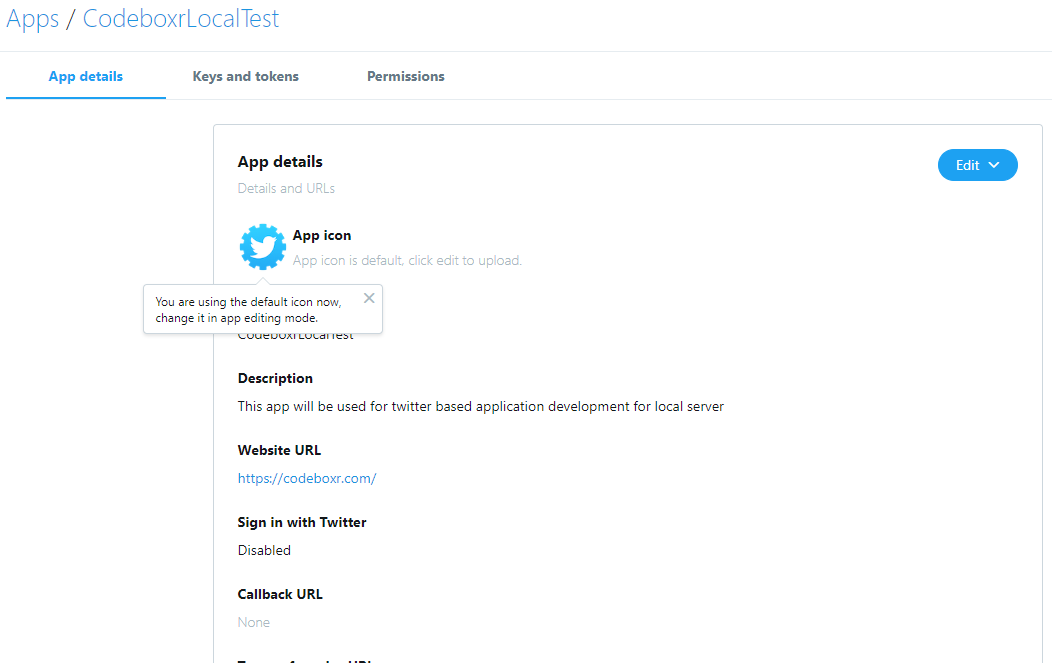Select the app description paragraph text
Image resolution: width=1052 pixels, height=663 pixels.
tap(480, 407)
